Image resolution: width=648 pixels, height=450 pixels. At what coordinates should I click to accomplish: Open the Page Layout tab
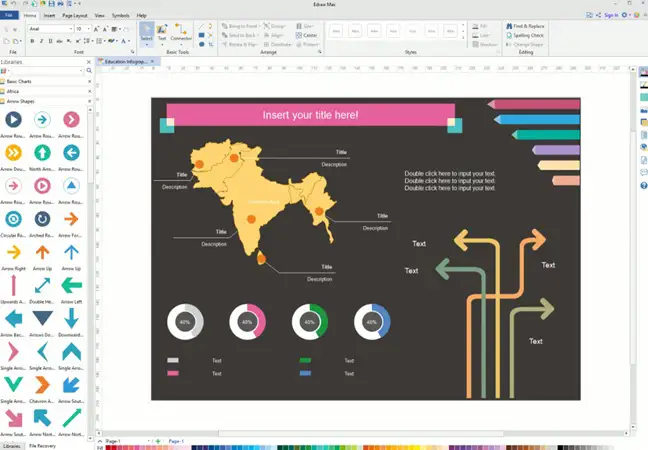tap(75, 16)
